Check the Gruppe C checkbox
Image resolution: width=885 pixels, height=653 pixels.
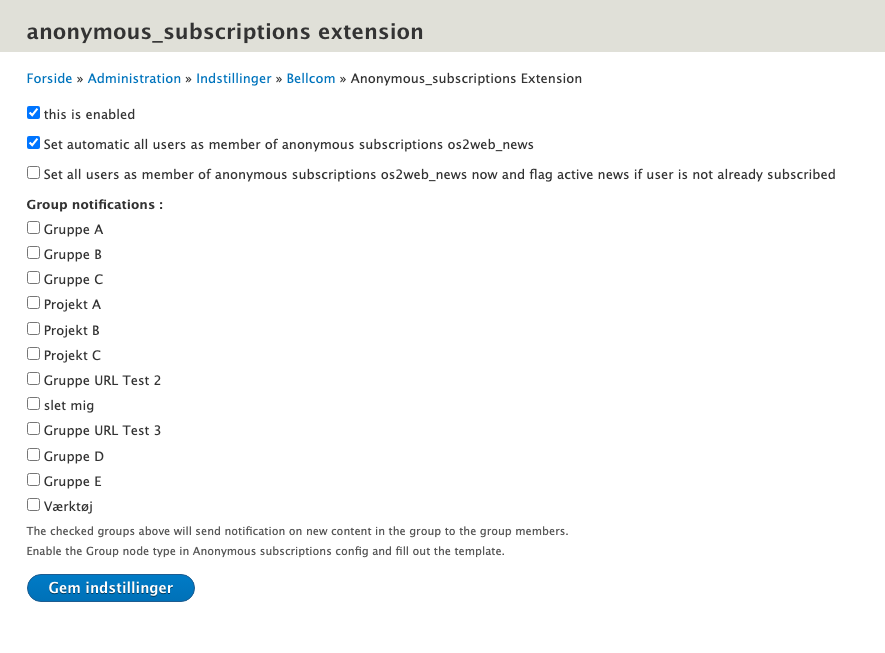click(33, 277)
